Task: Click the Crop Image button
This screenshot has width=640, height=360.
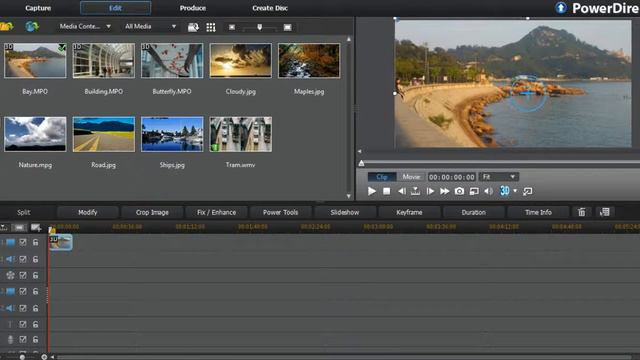Action: (152, 212)
